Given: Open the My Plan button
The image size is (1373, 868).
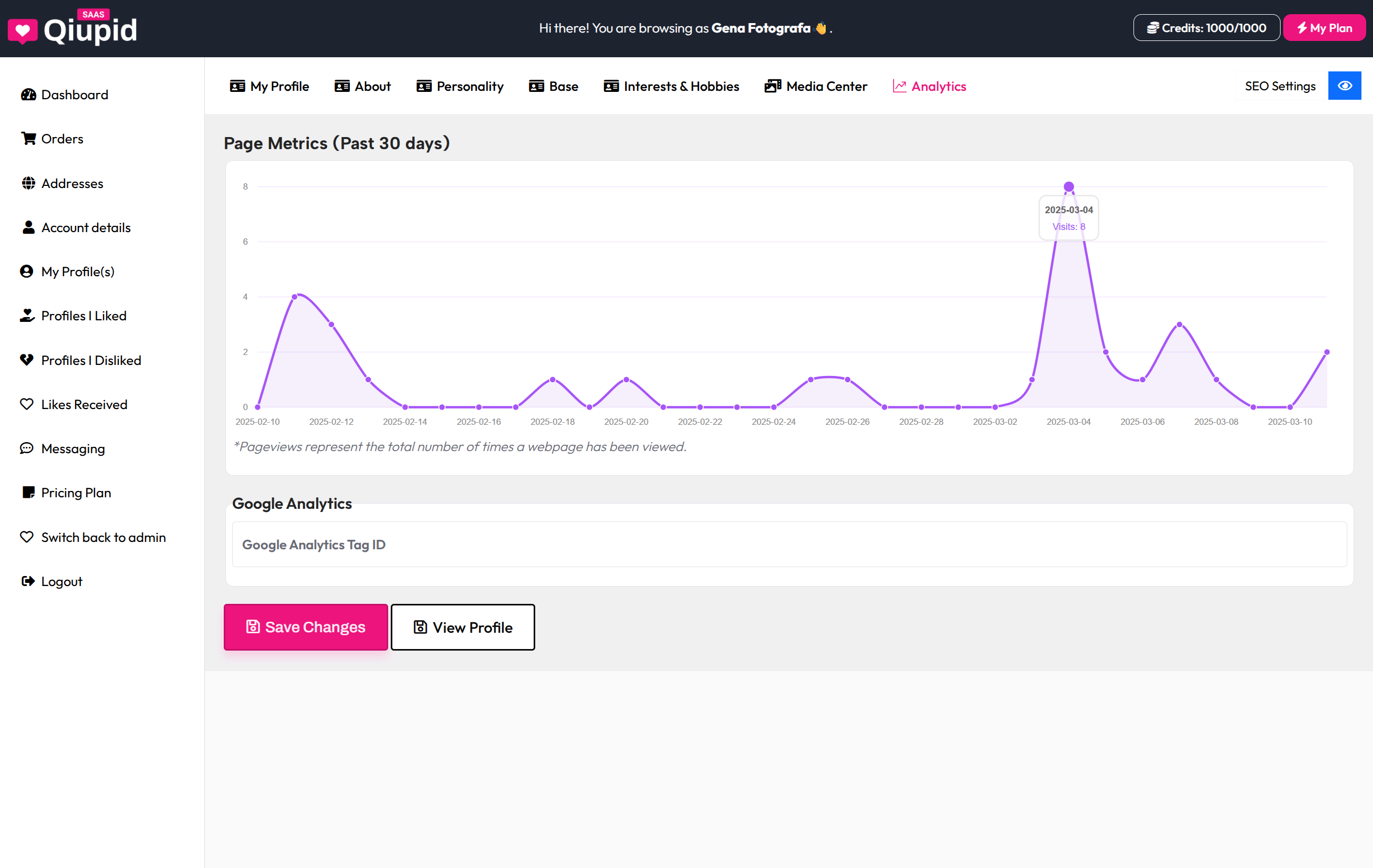Looking at the screenshot, I should pos(1324,28).
